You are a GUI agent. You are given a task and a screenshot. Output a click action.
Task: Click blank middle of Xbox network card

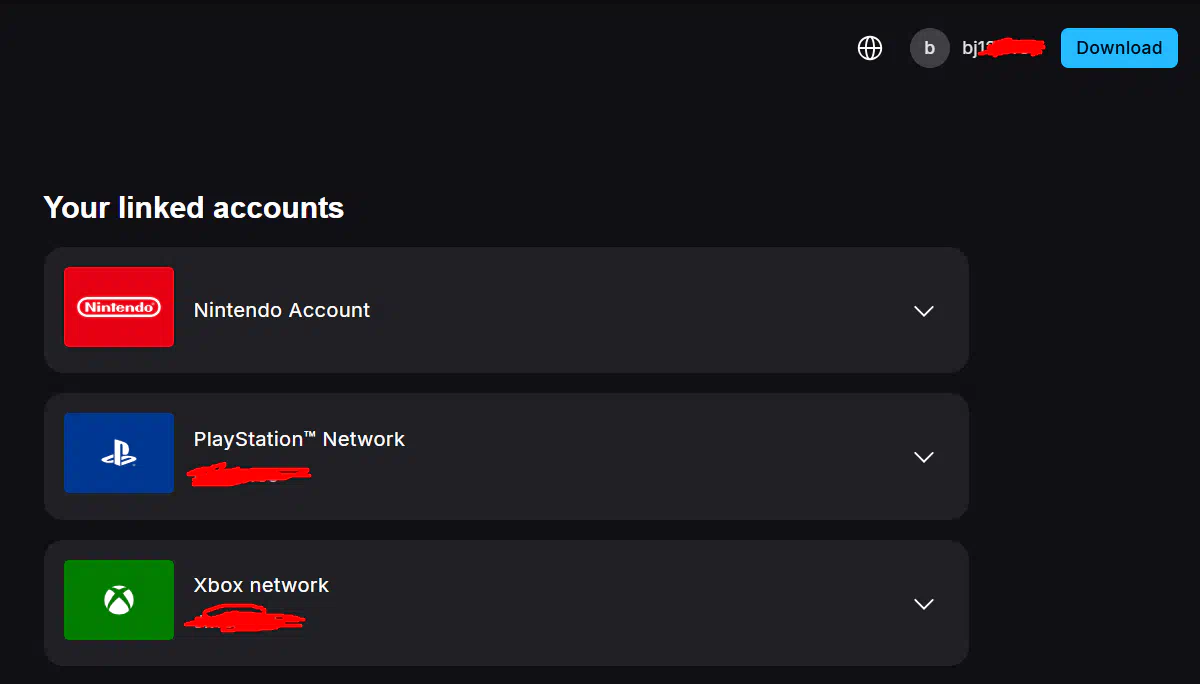[x=620, y=604]
